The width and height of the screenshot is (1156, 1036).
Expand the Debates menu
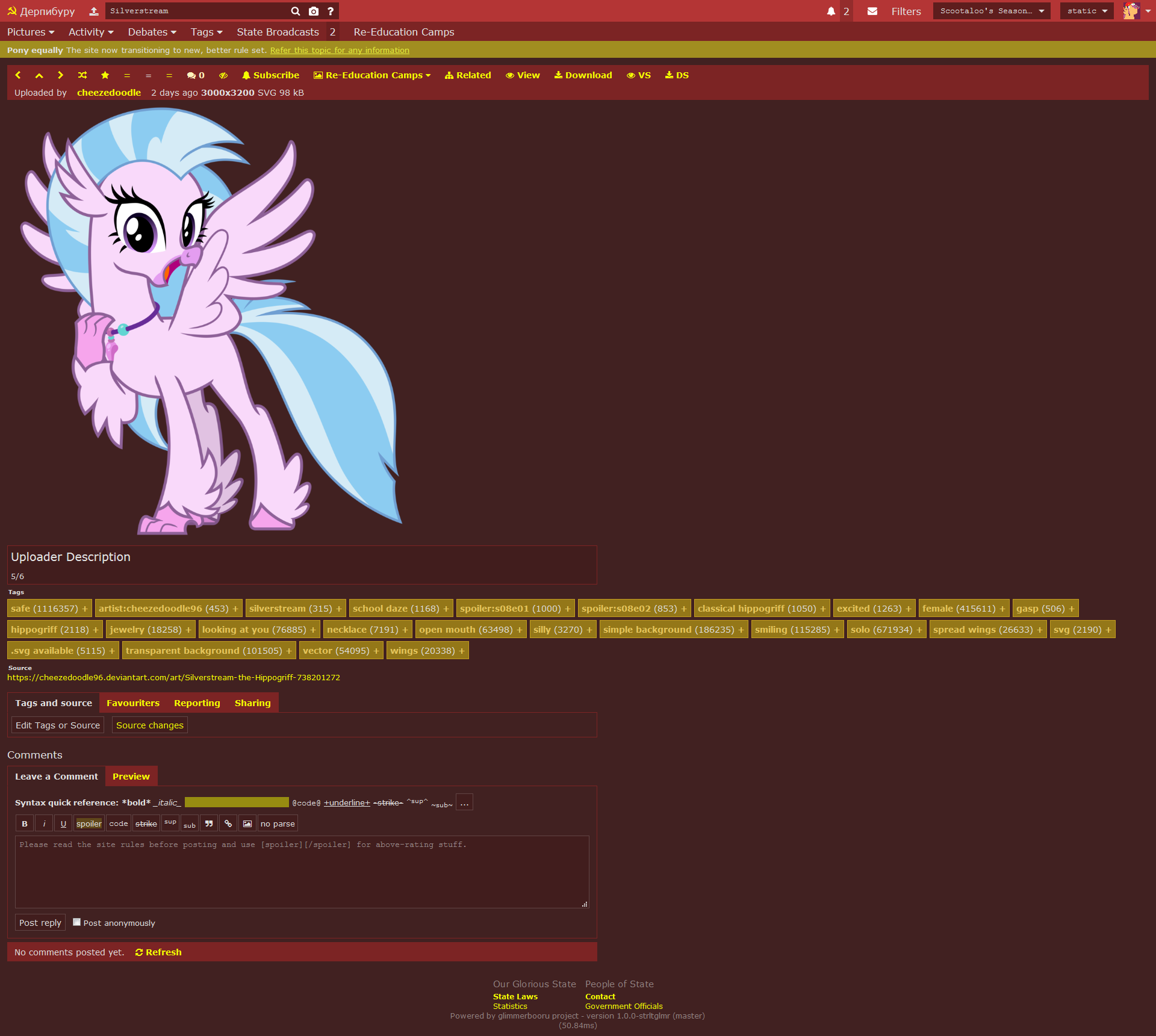click(152, 32)
